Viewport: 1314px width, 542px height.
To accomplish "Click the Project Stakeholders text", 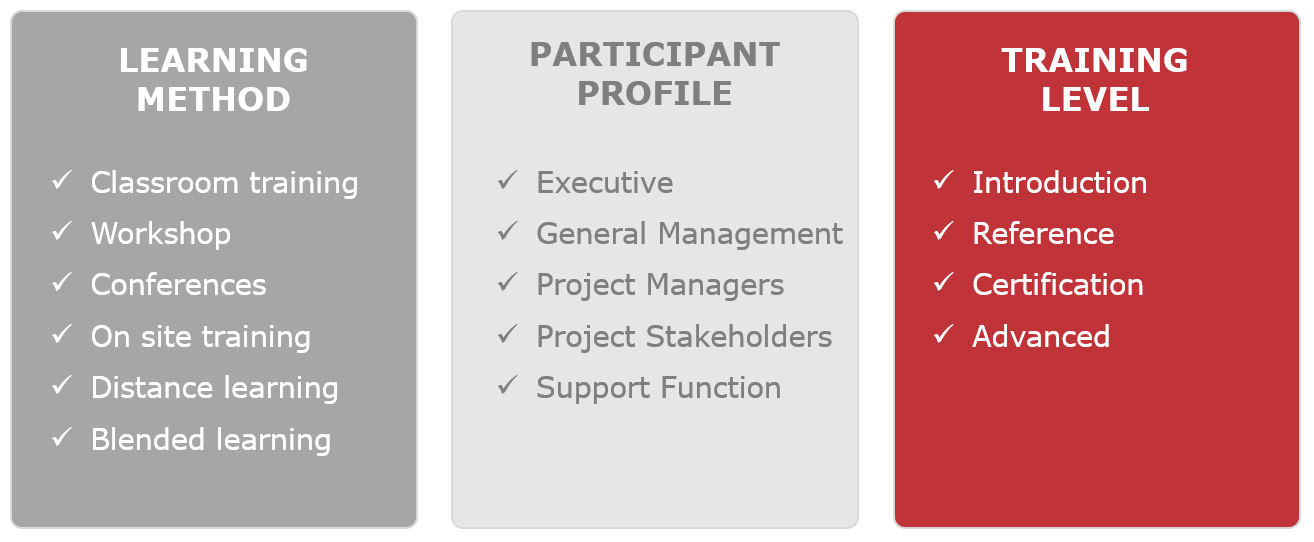I will [x=684, y=337].
